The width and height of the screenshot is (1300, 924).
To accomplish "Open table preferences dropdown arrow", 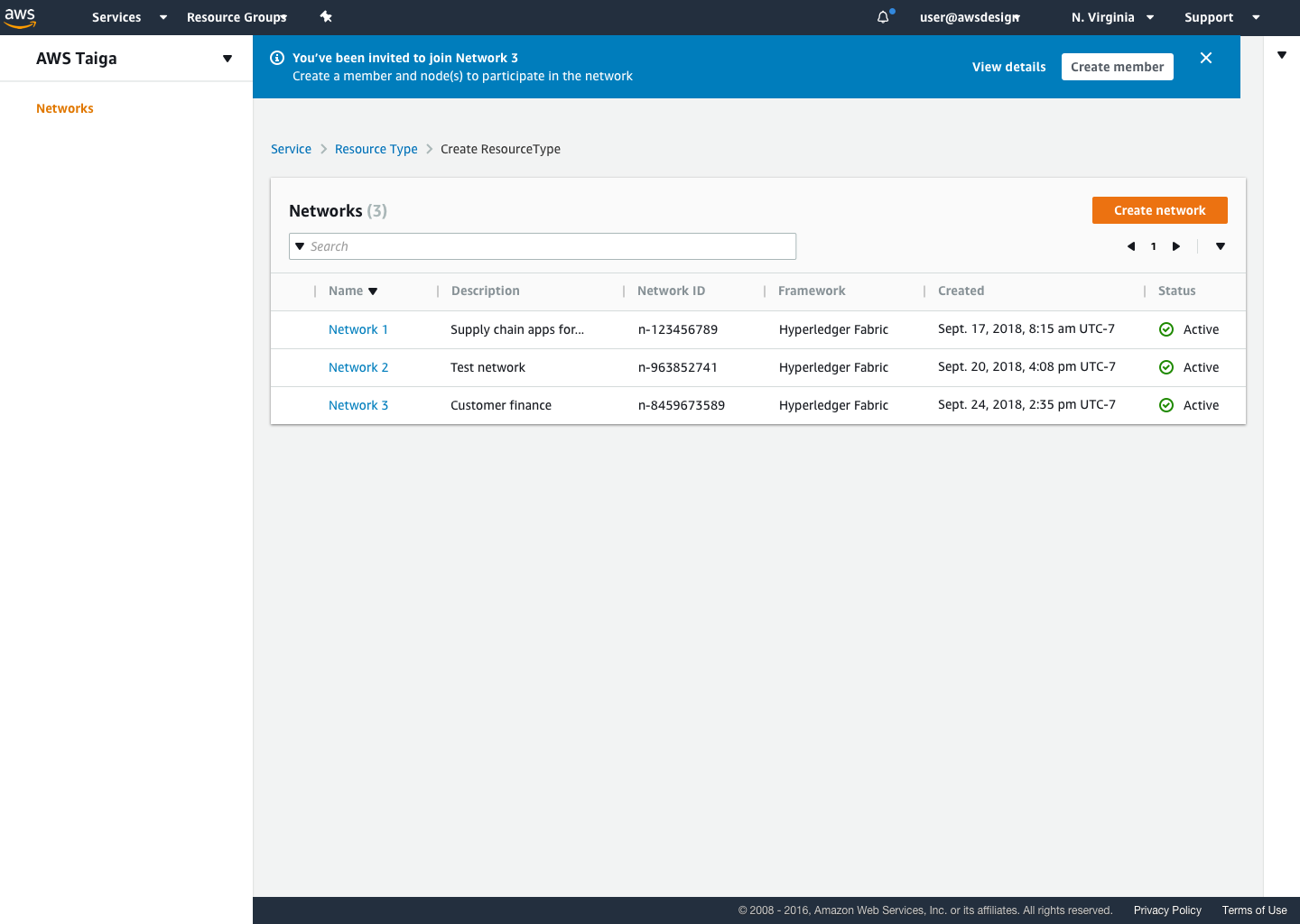I will [1221, 246].
